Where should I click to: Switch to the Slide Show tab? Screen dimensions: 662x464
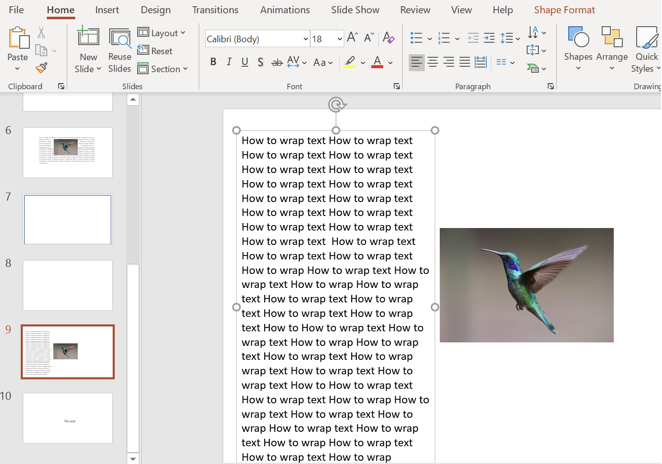click(355, 10)
